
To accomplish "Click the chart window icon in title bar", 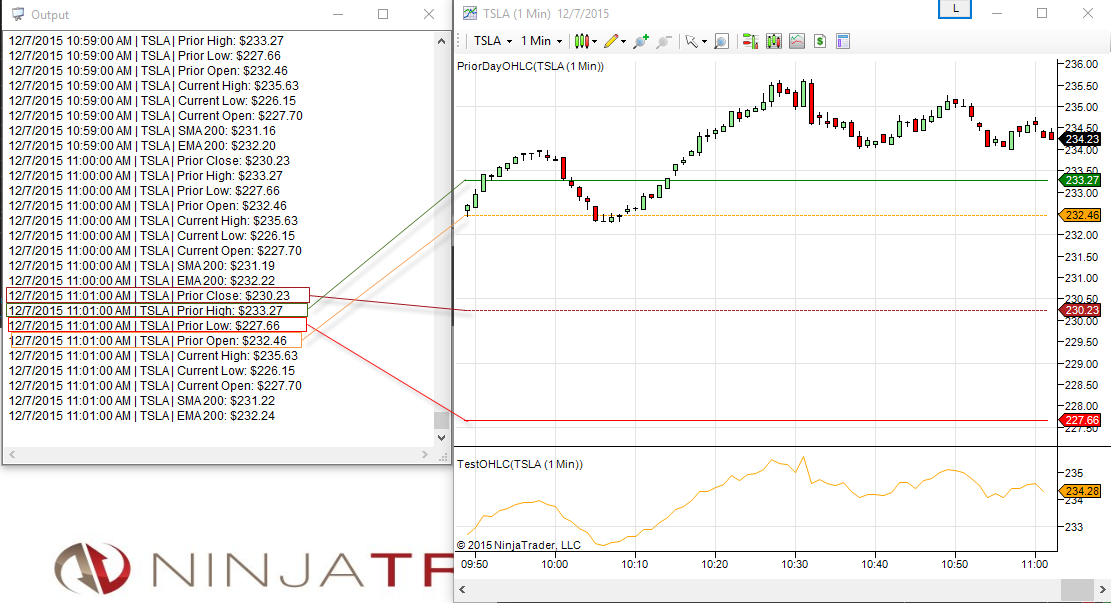I will 469,13.
